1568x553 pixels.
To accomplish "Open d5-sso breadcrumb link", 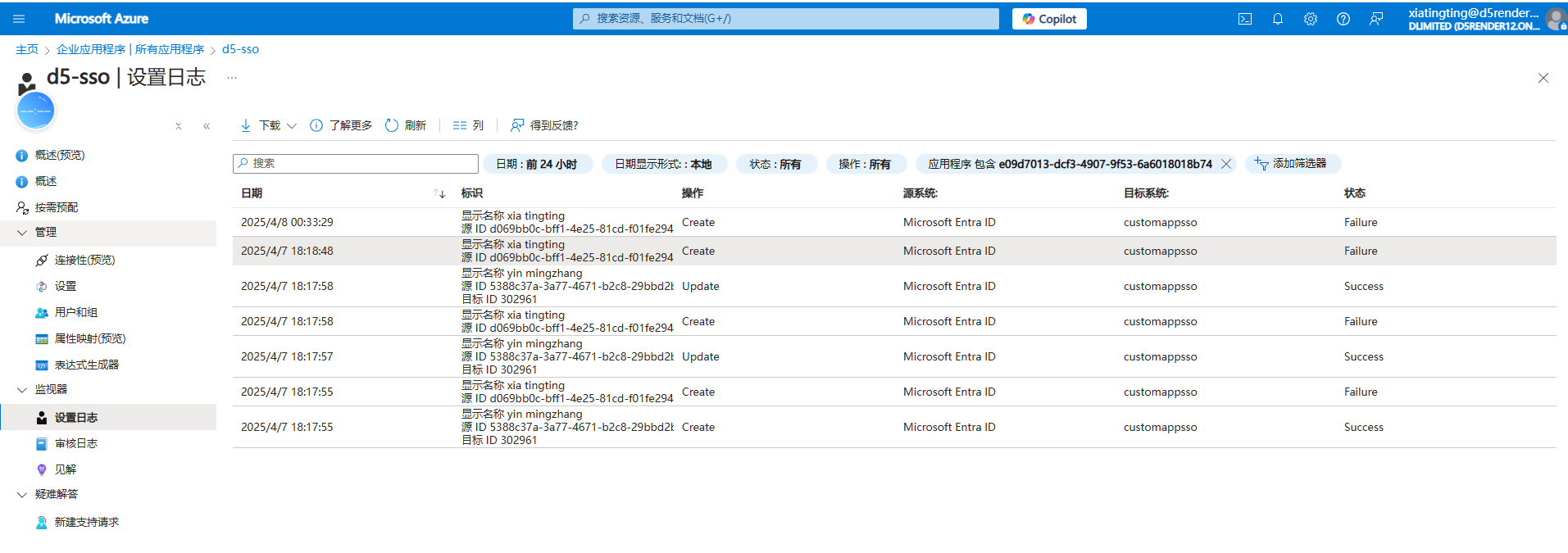I will click(240, 49).
